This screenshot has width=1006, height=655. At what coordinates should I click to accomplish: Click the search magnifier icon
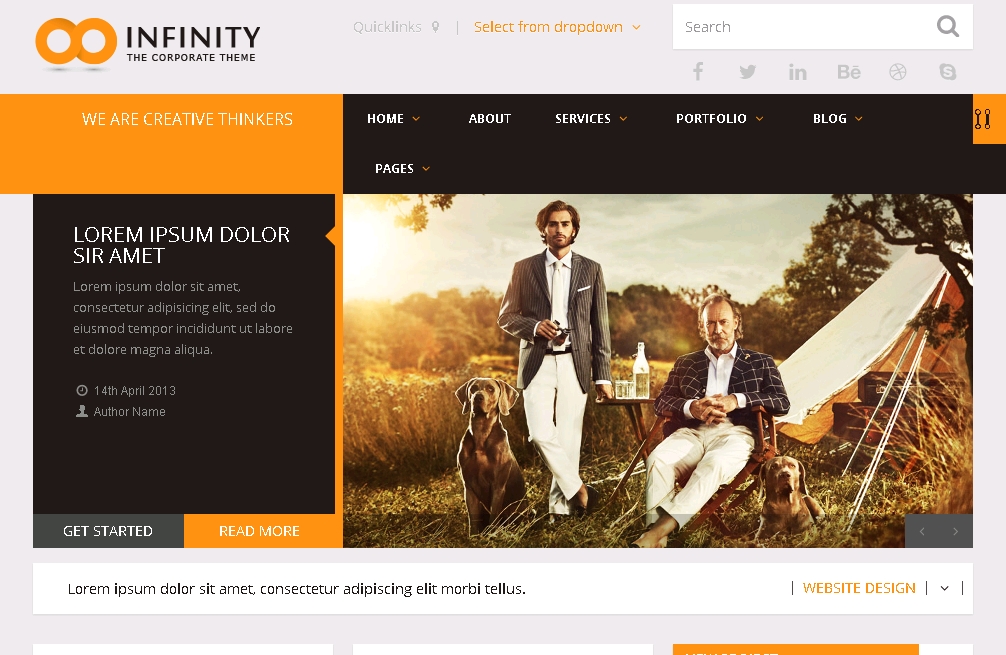(x=948, y=26)
